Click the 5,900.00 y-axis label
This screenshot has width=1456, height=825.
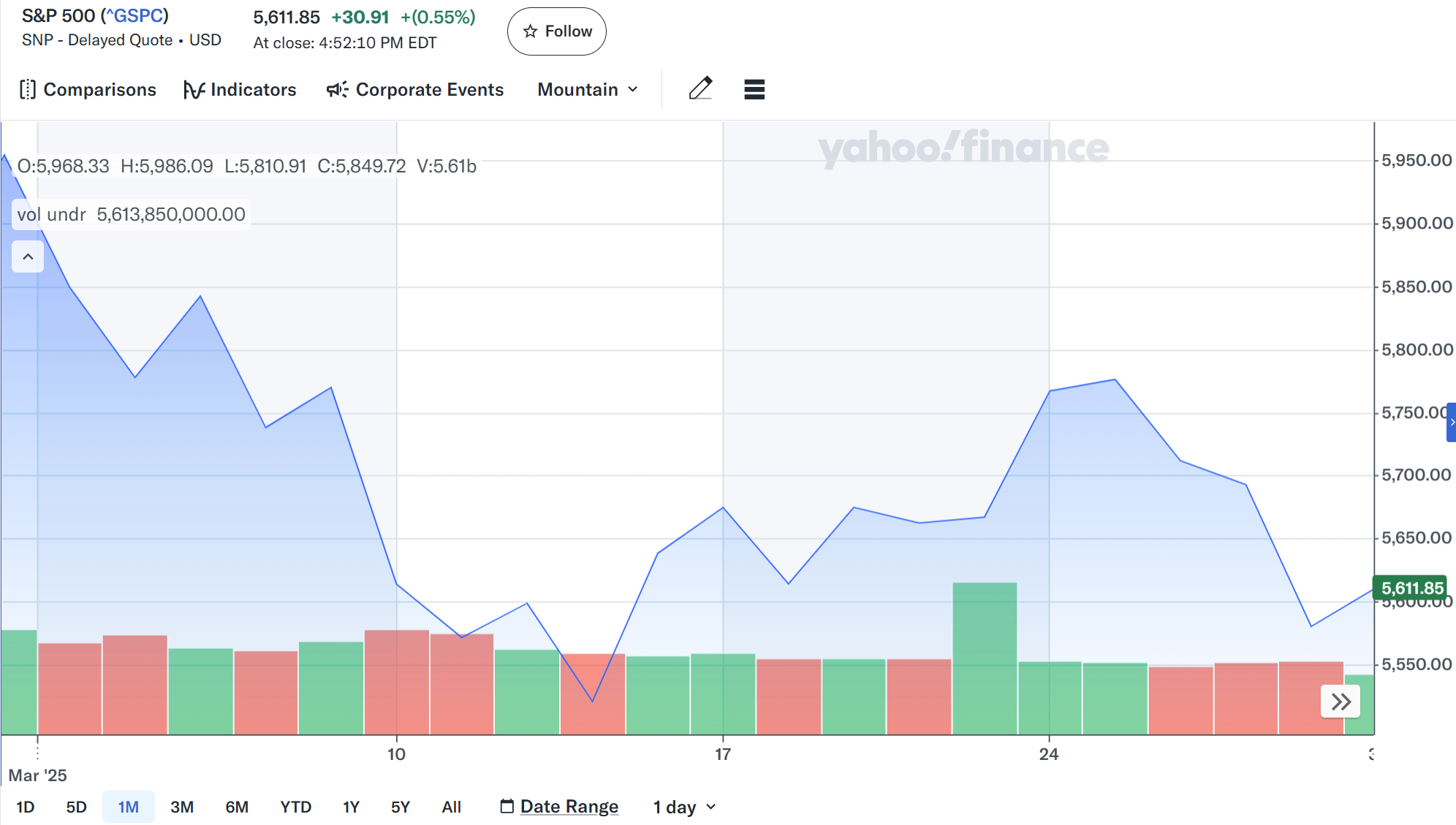tap(1417, 223)
